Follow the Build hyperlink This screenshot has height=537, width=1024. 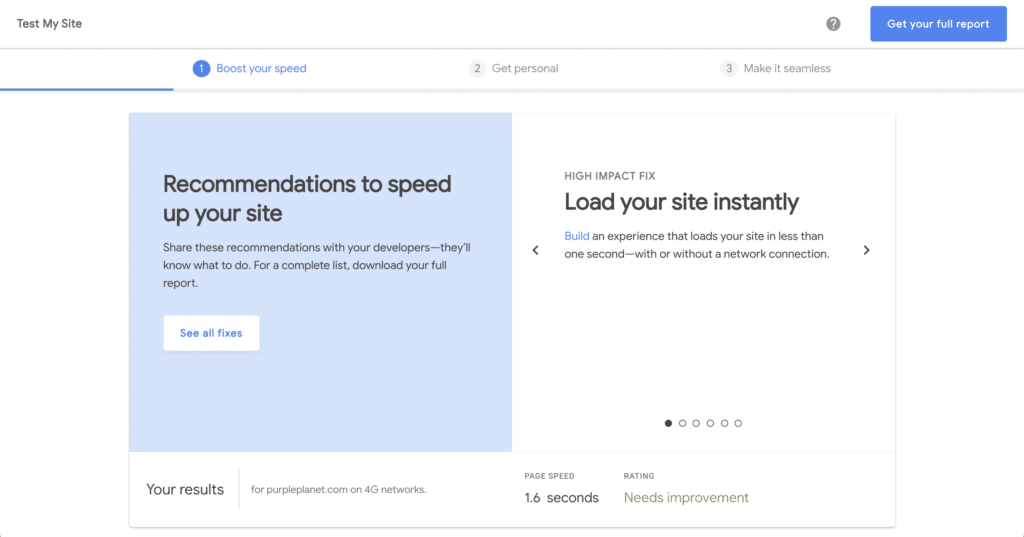tap(576, 236)
